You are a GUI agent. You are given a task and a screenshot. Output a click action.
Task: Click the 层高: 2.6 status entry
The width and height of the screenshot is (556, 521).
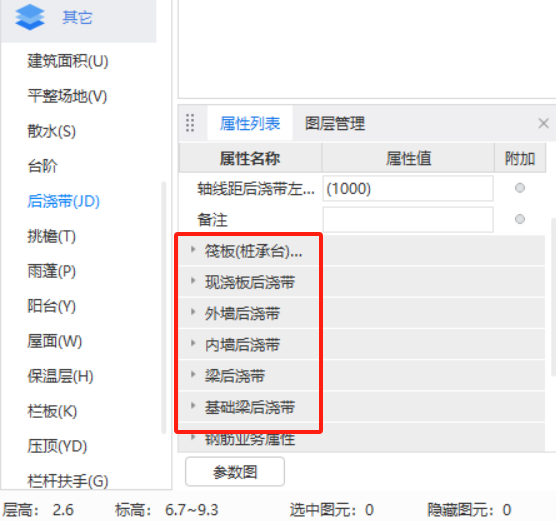(x=38, y=510)
